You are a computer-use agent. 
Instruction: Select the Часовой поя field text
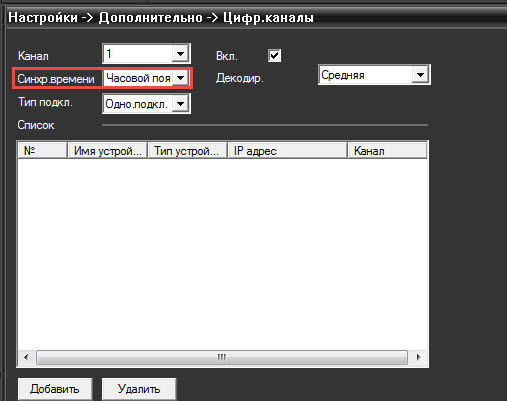[x=138, y=78]
